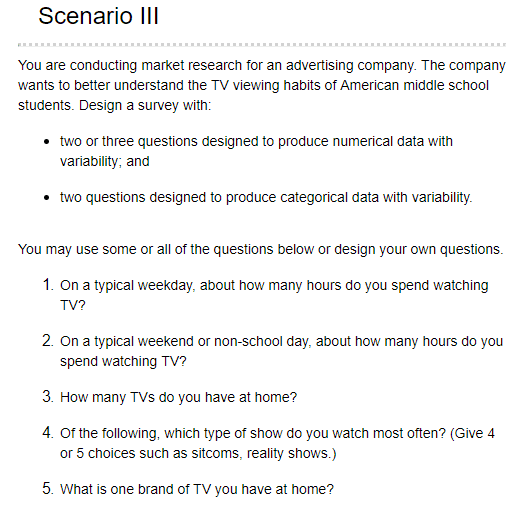Screen dimensions: 530x512
Task: Click the list number 3
Action: [x=48, y=396]
